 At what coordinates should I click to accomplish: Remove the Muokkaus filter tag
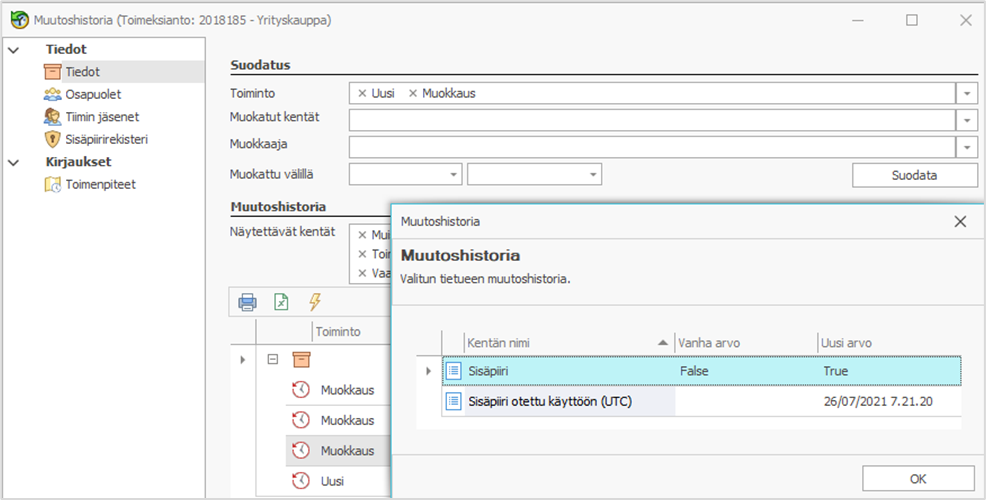coord(413,93)
